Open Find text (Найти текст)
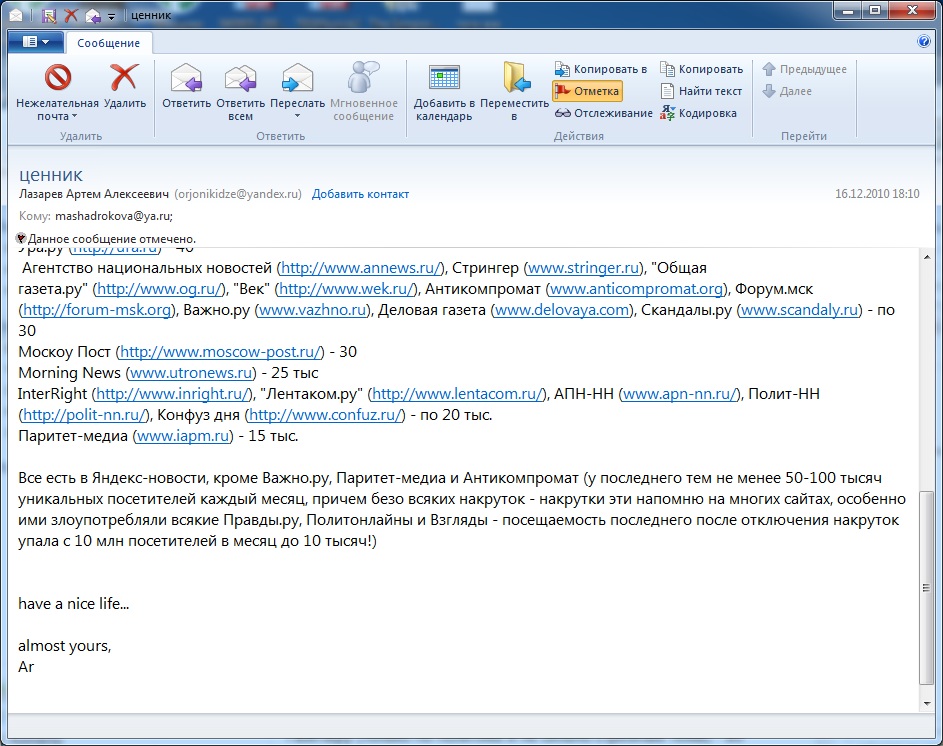This screenshot has width=943, height=746. coord(701,91)
